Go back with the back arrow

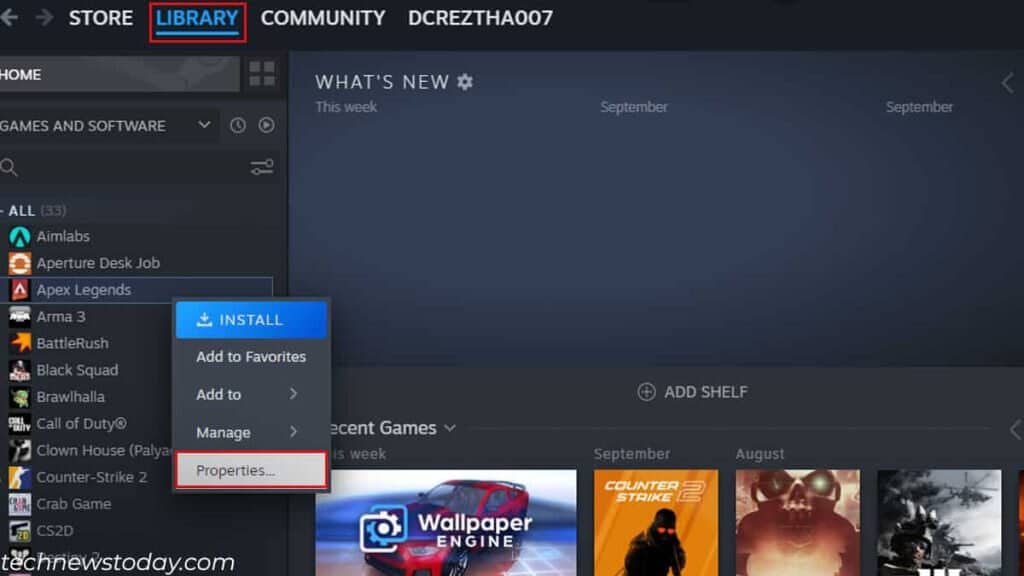[9, 18]
